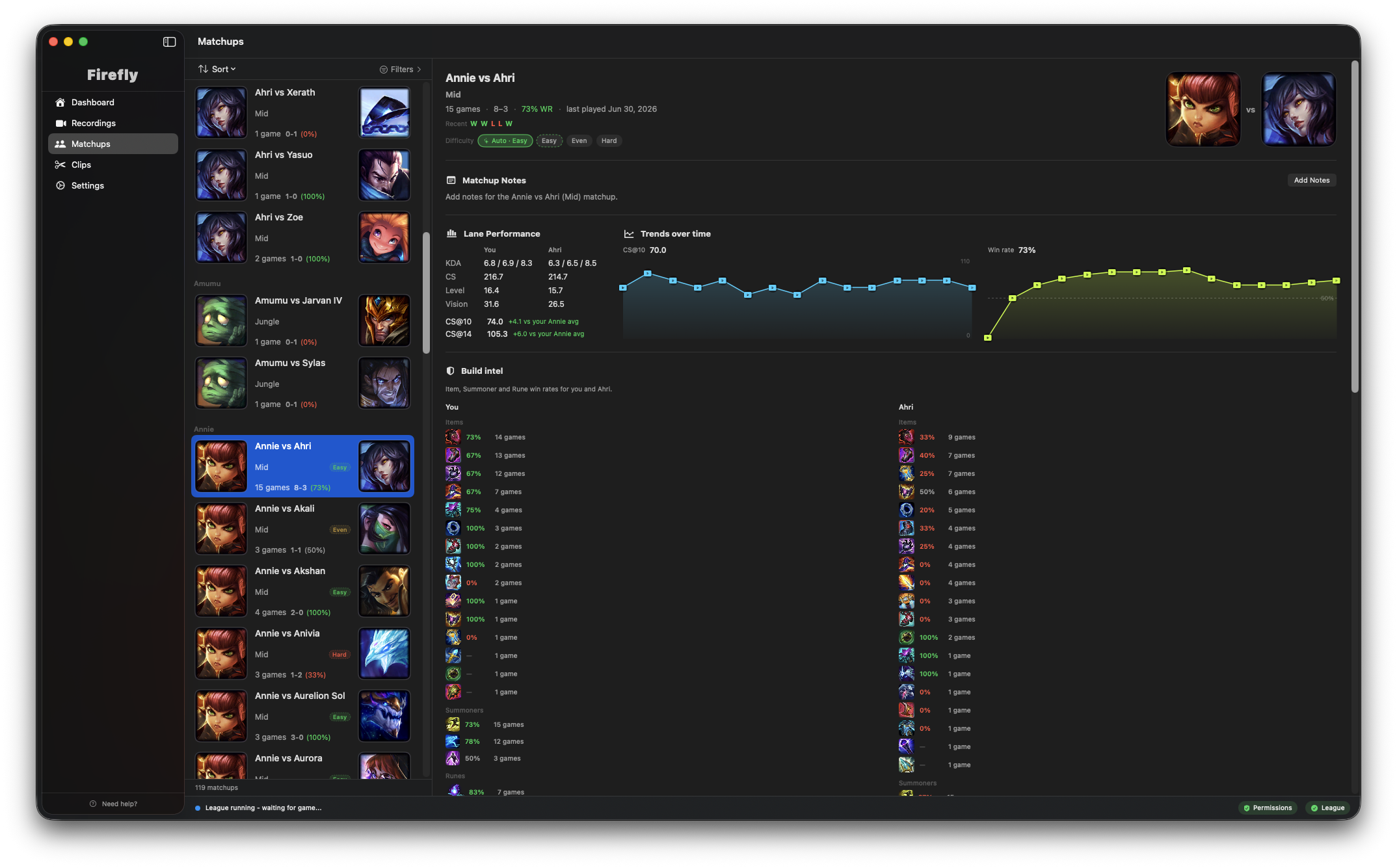
Task: Click the first point on win rate chart
Action: pos(987,337)
